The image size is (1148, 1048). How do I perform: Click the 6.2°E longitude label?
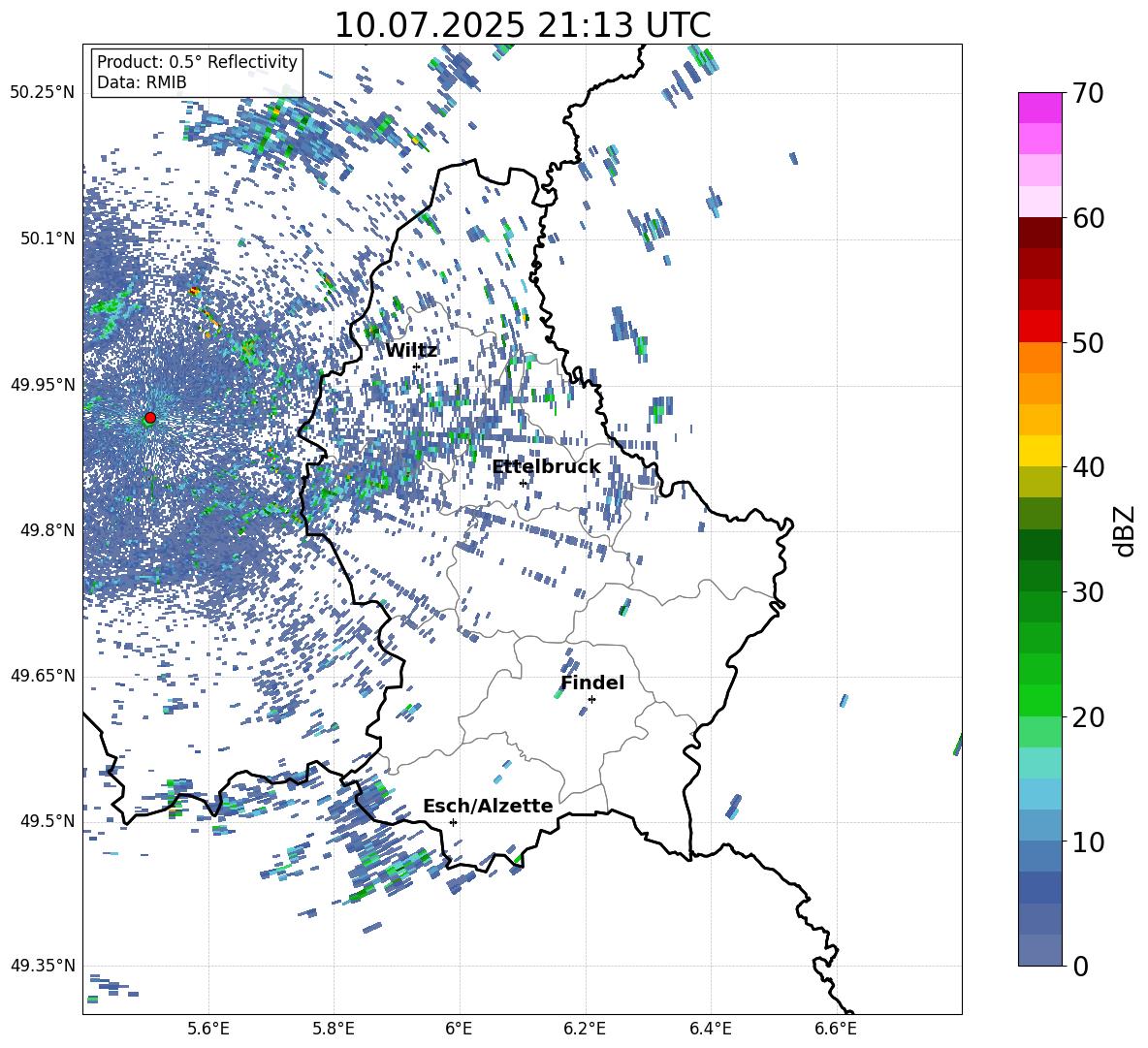pos(585,1029)
